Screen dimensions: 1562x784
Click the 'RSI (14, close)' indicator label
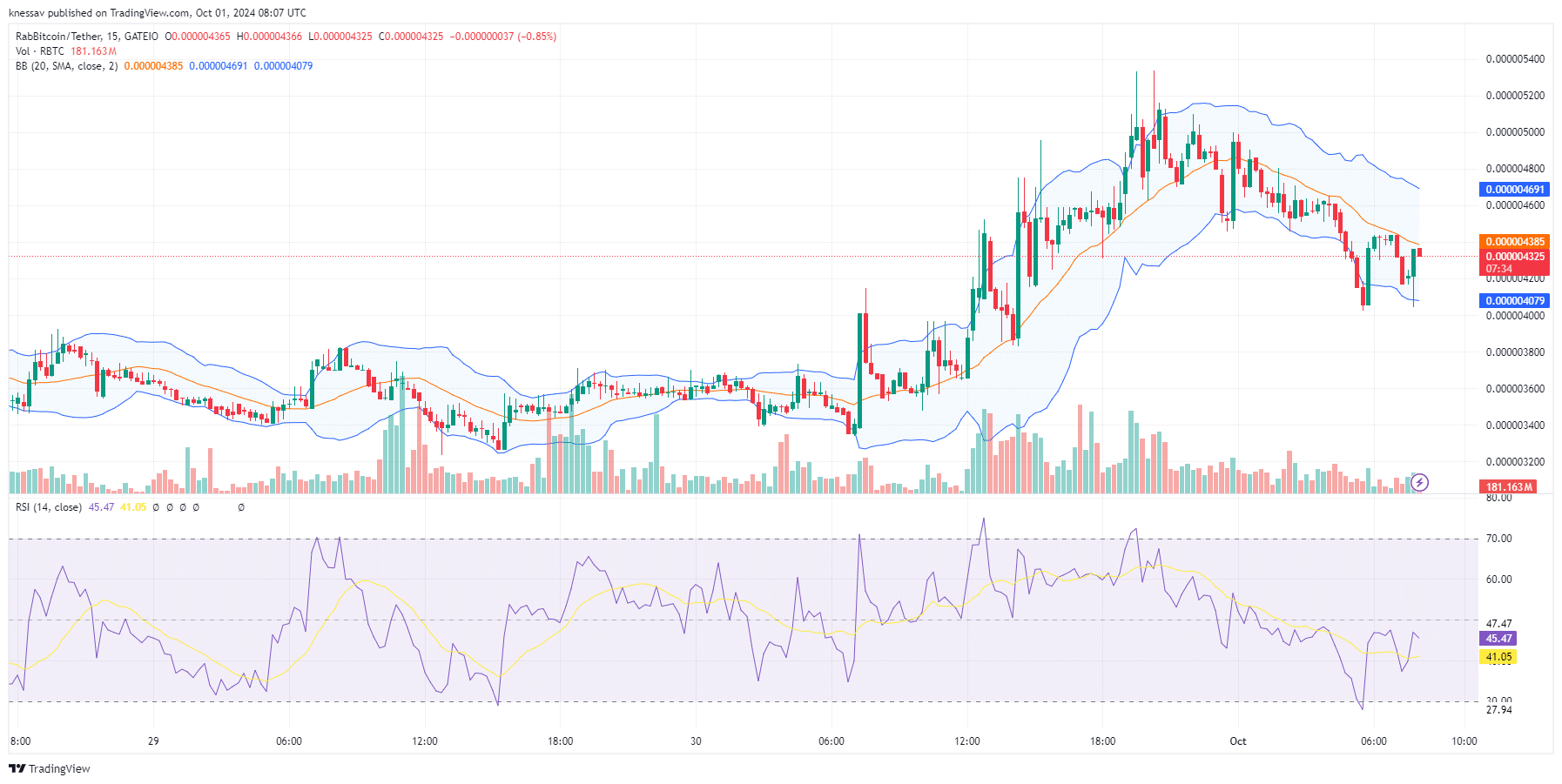click(49, 507)
